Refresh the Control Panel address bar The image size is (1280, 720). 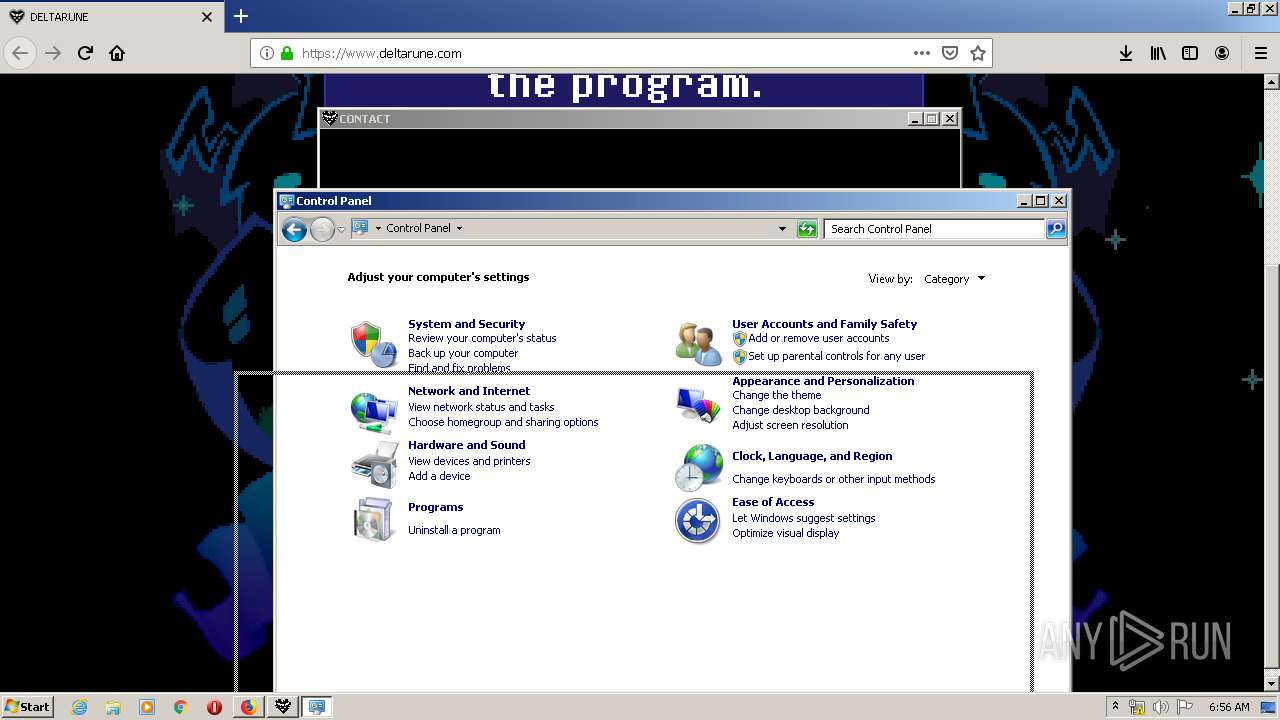(807, 229)
